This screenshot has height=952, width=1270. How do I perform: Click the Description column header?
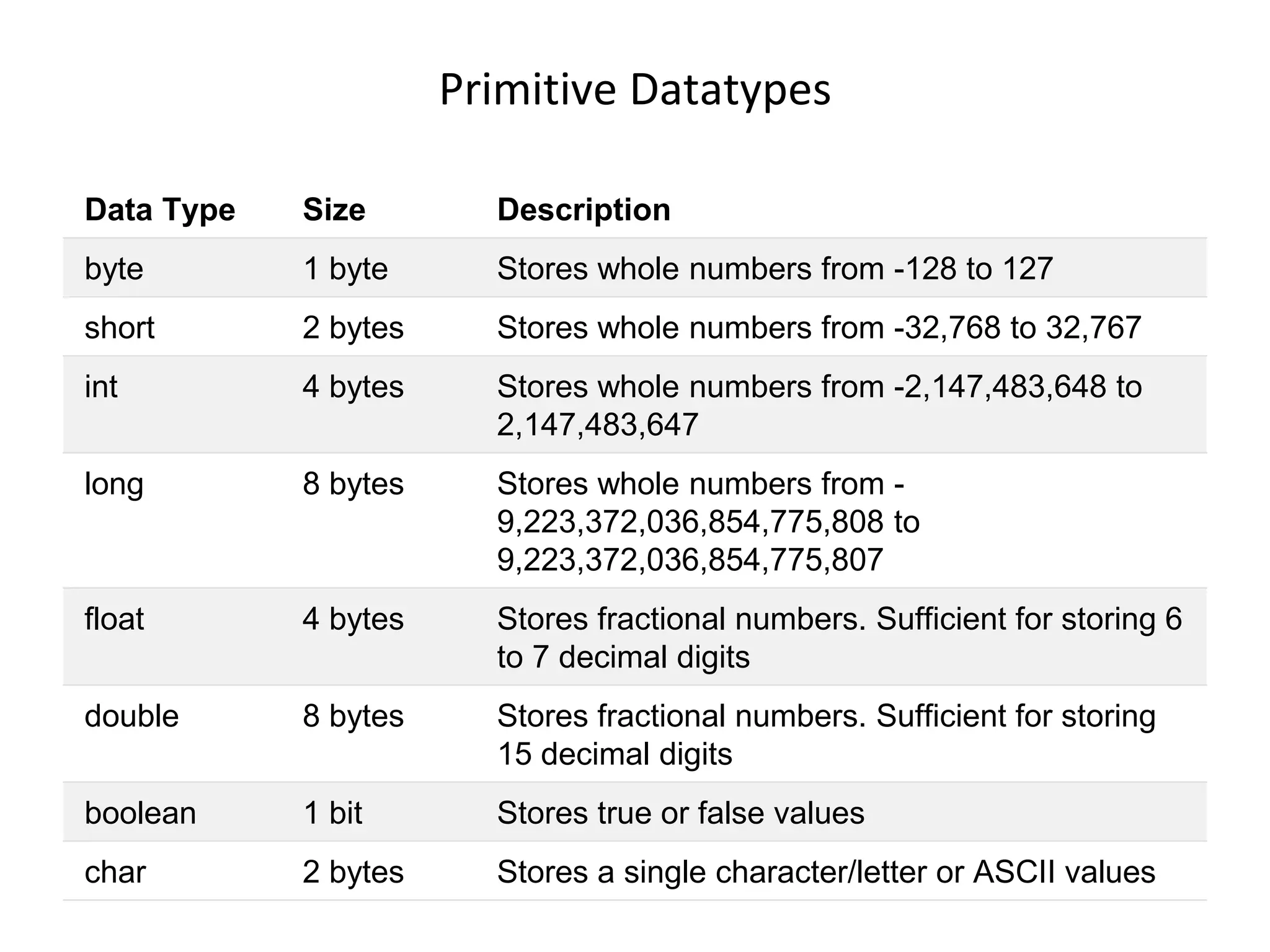tap(584, 209)
